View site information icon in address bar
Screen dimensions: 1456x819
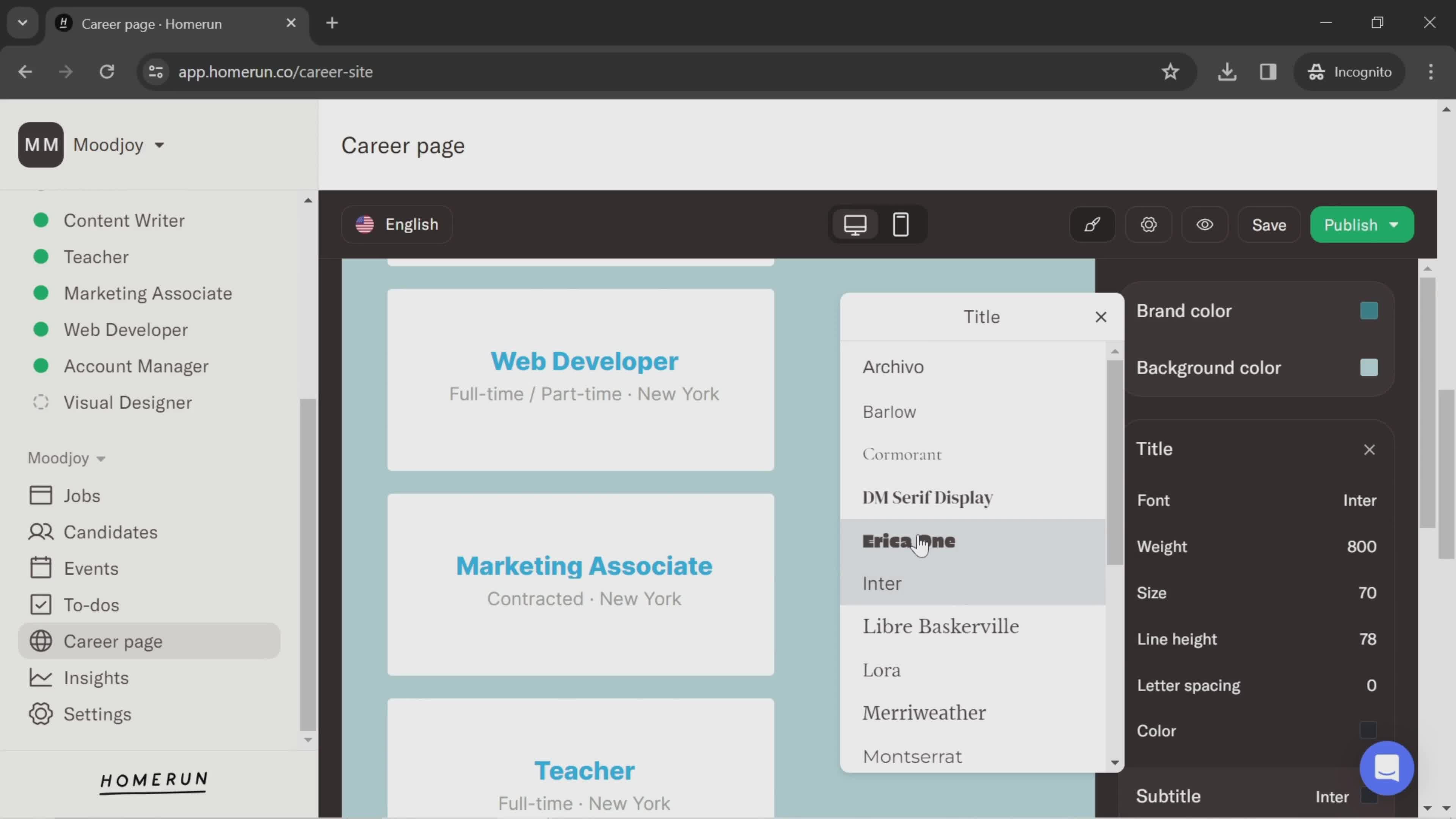click(x=155, y=72)
